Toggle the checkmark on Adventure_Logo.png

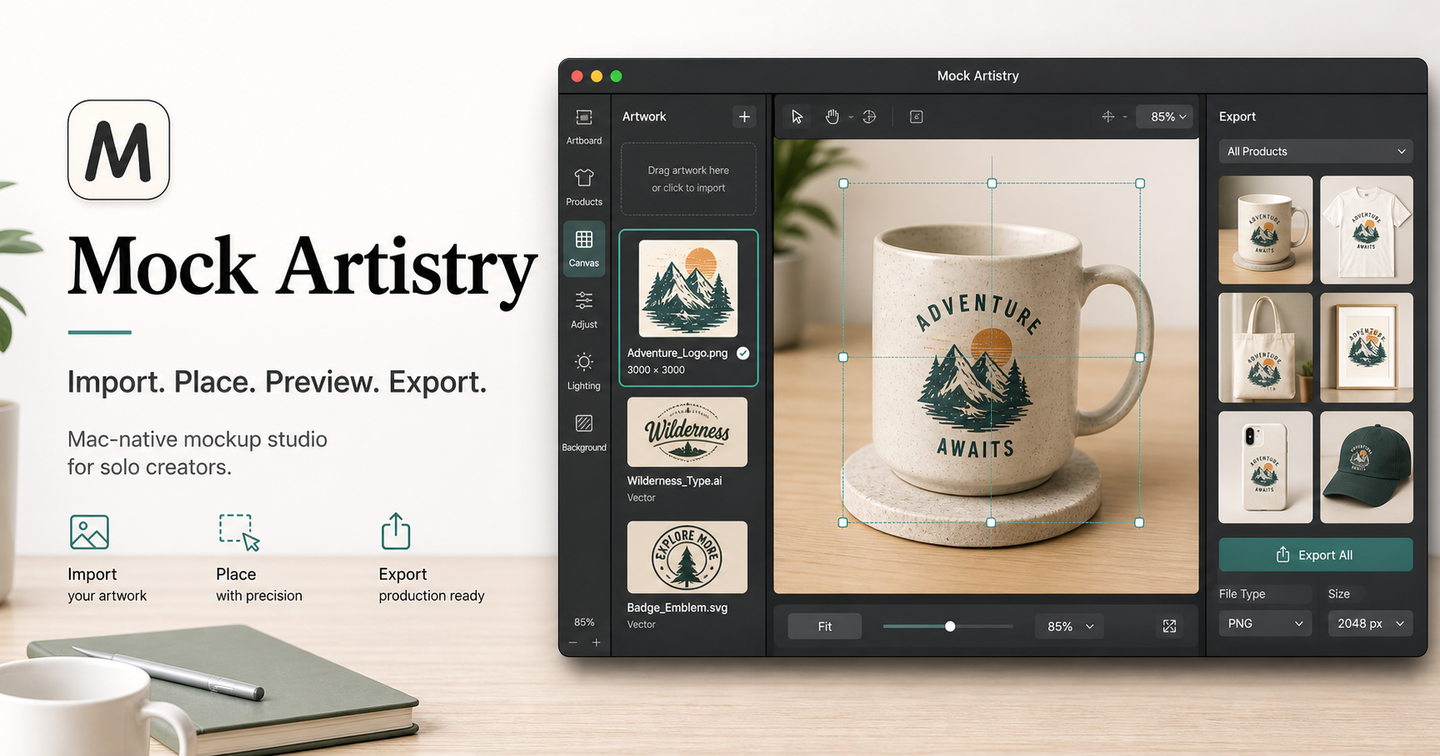[x=743, y=353]
